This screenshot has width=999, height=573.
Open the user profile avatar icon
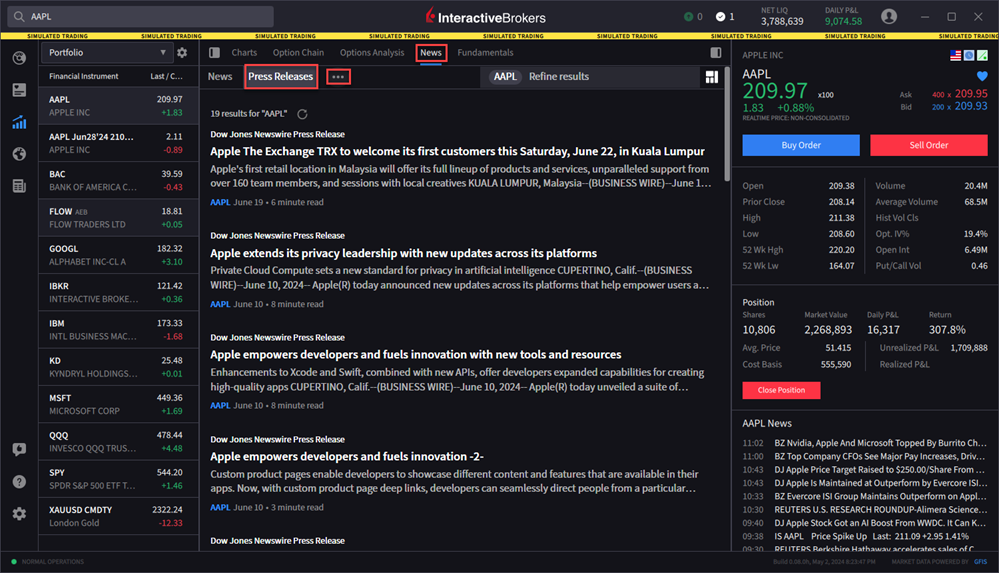[x=889, y=17]
